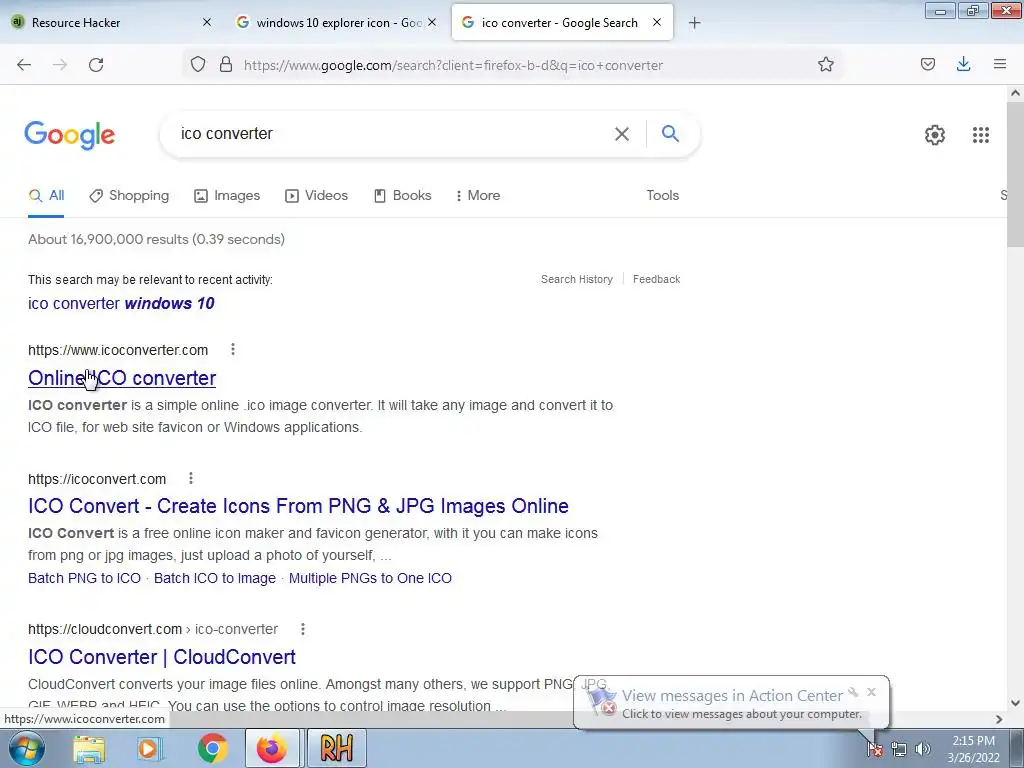View site security lock information
The height and width of the screenshot is (768, 1024).
pyautogui.click(x=226, y=65)
